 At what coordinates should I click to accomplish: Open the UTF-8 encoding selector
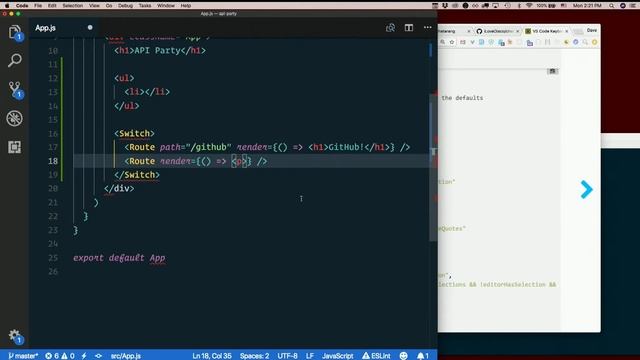click(287, 356)
